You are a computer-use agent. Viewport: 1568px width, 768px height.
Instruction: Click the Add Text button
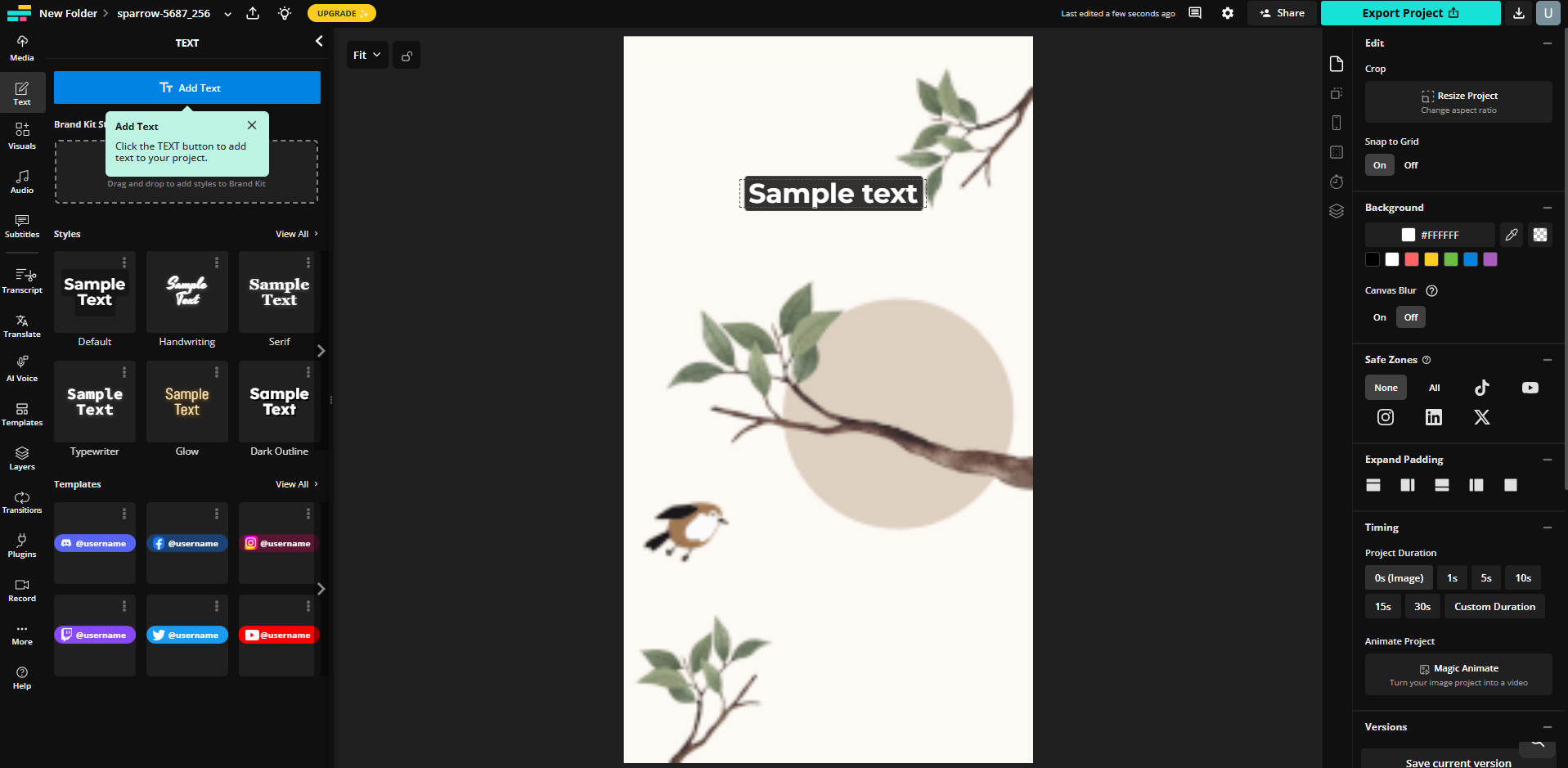[186, 88]
